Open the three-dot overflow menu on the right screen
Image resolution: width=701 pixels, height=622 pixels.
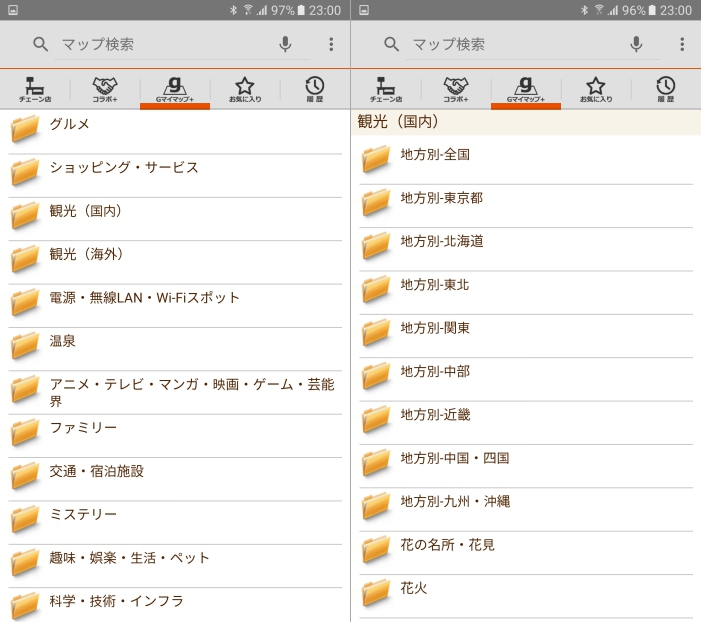click(682, 44)
